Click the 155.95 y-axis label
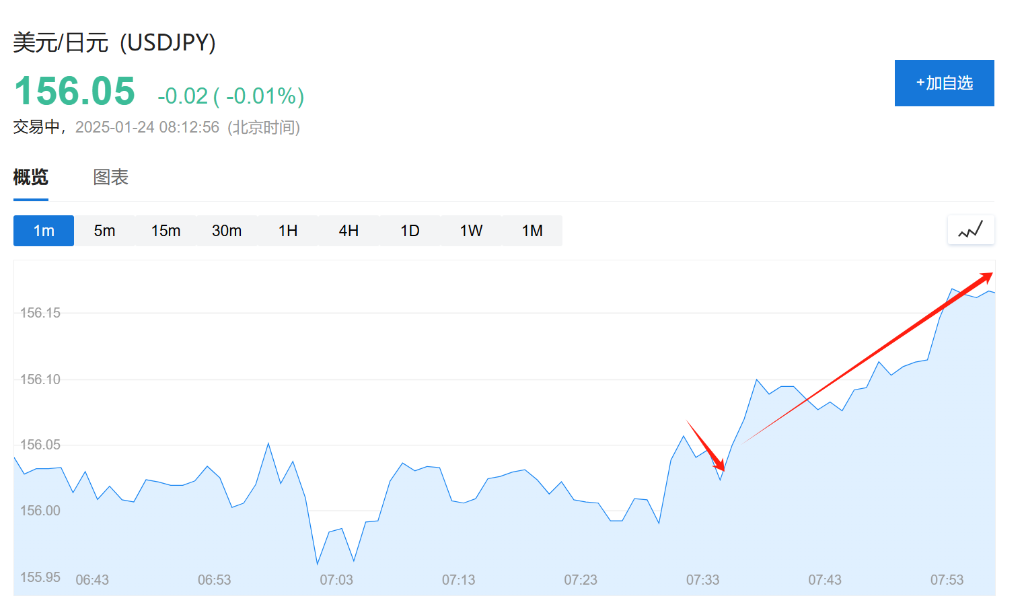 click(40, 577)
